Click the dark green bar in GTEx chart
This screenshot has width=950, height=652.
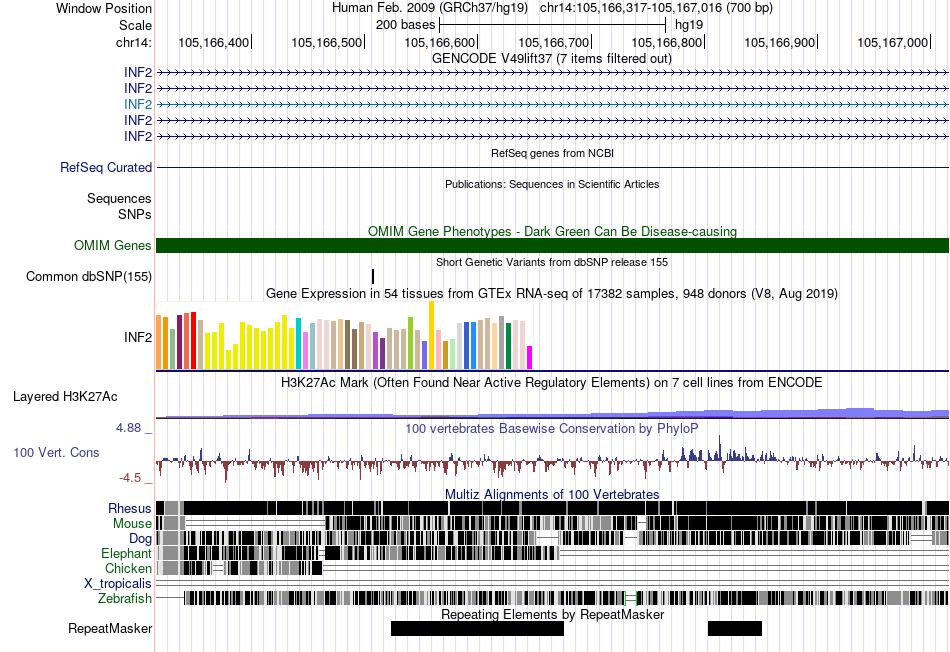(509, 346)
